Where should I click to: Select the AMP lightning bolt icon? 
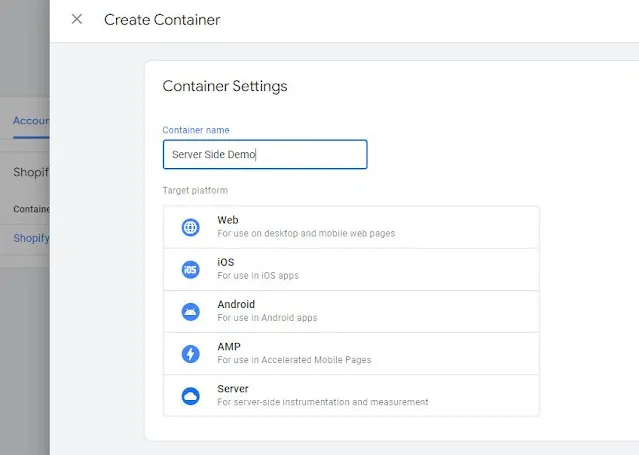tap(190, 354)
